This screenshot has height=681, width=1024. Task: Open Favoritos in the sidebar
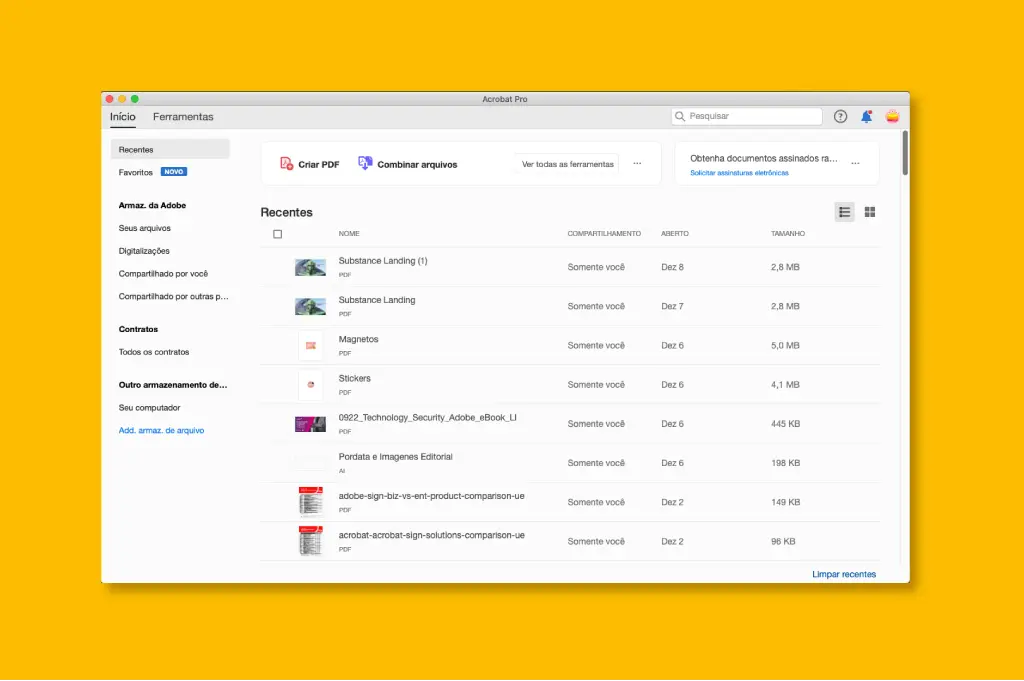tap(136, 172)
